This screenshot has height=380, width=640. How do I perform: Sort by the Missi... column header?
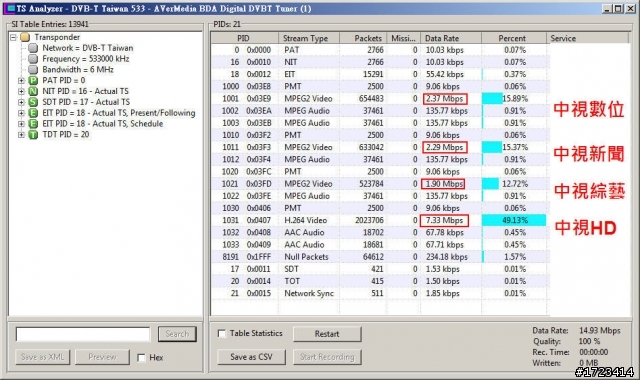tap(403, 38)
